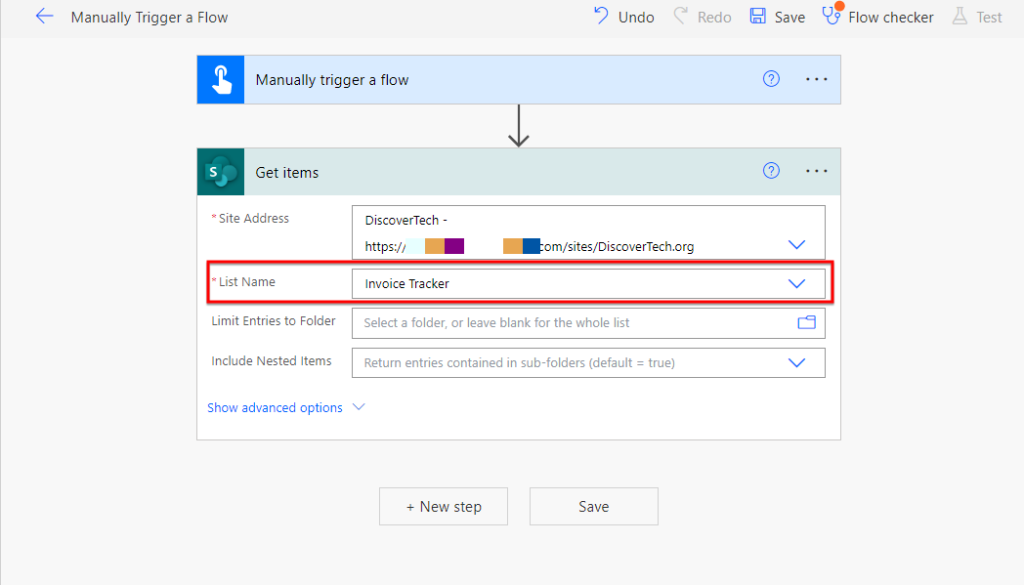Expand the Site Address dropdown
Viewport: 1024px width, 585px height.
tap(797, 245)
